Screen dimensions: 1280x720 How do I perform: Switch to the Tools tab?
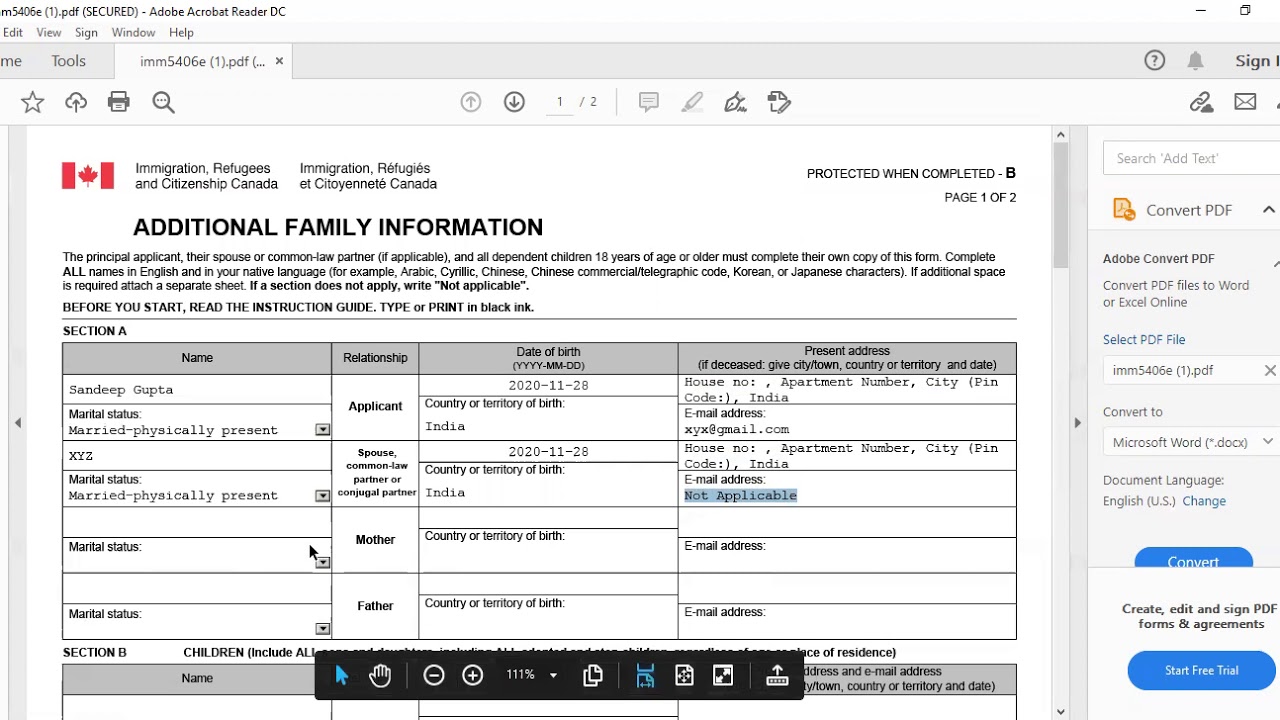[x=68, y=61]
